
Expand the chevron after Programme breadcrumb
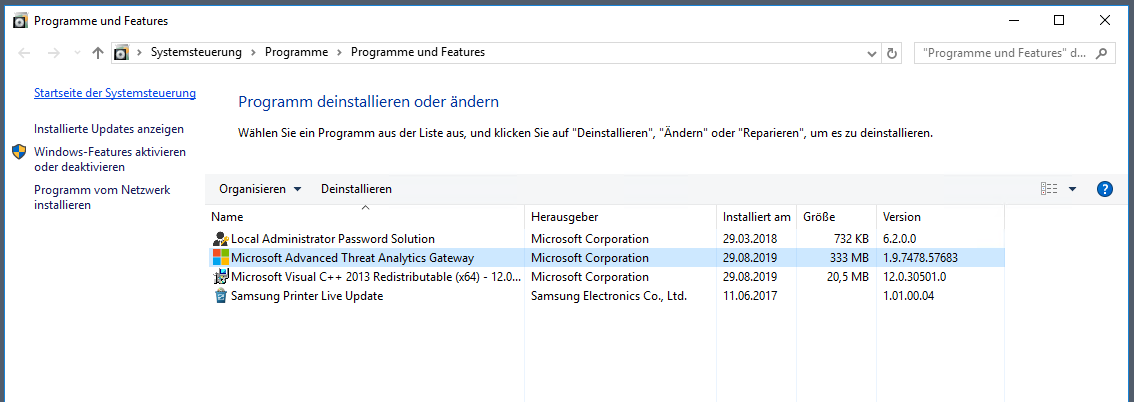click(339, 53)
